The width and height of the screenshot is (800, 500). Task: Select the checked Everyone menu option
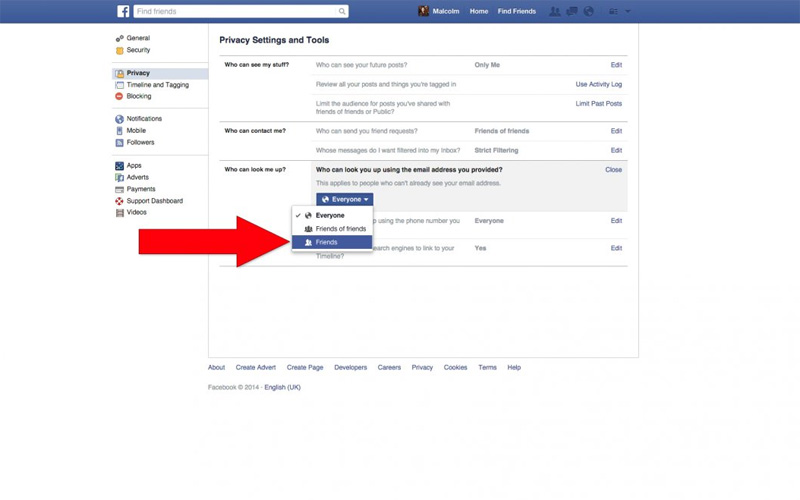click(330, 215)
